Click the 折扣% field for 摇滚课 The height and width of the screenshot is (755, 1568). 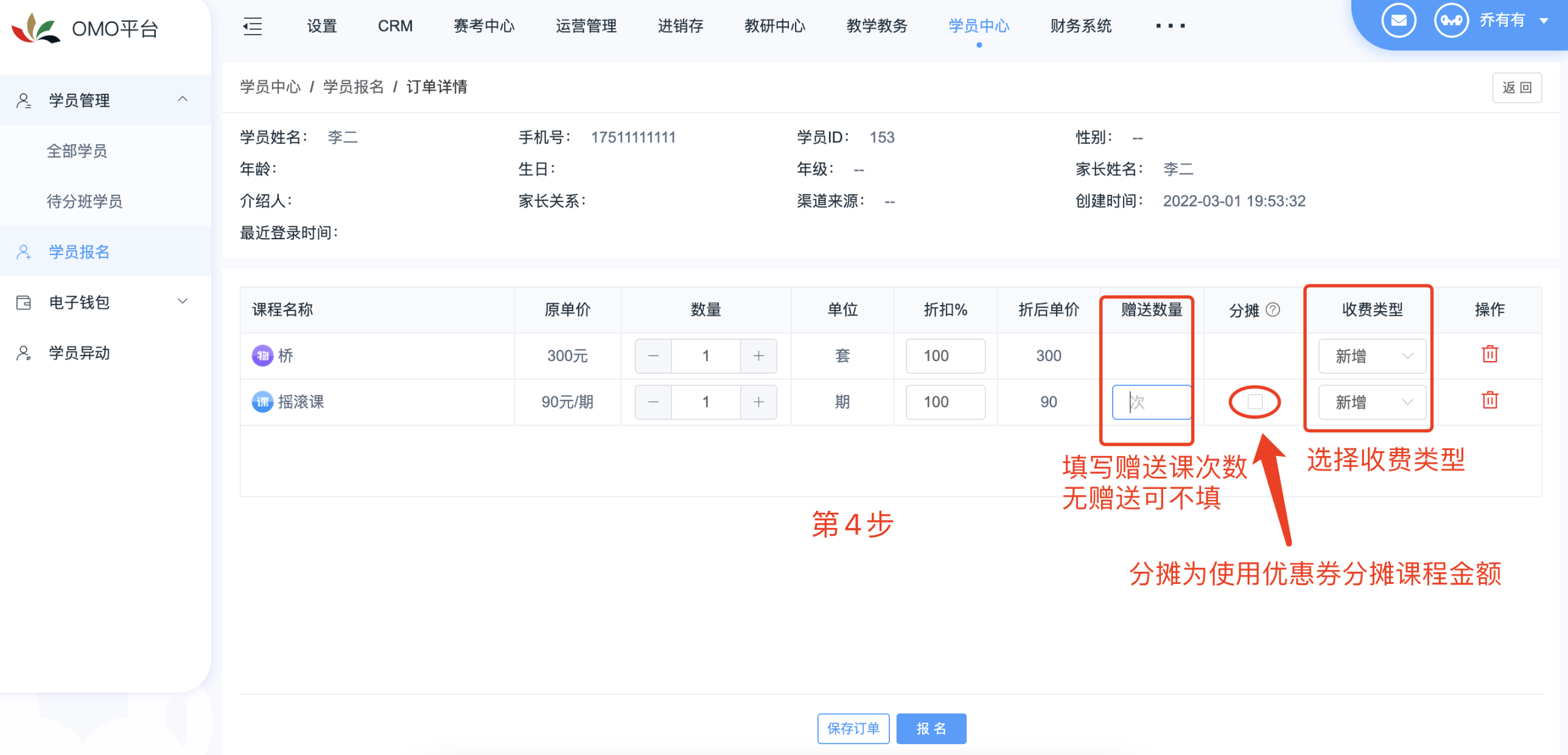[945, 402]
